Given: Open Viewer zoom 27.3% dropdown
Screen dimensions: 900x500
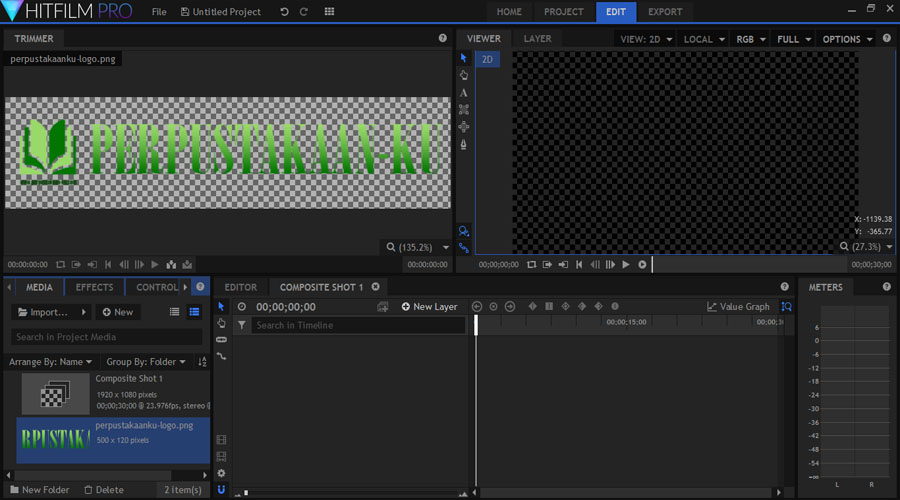Looking at the screenshot, I should tap(889, 247).
